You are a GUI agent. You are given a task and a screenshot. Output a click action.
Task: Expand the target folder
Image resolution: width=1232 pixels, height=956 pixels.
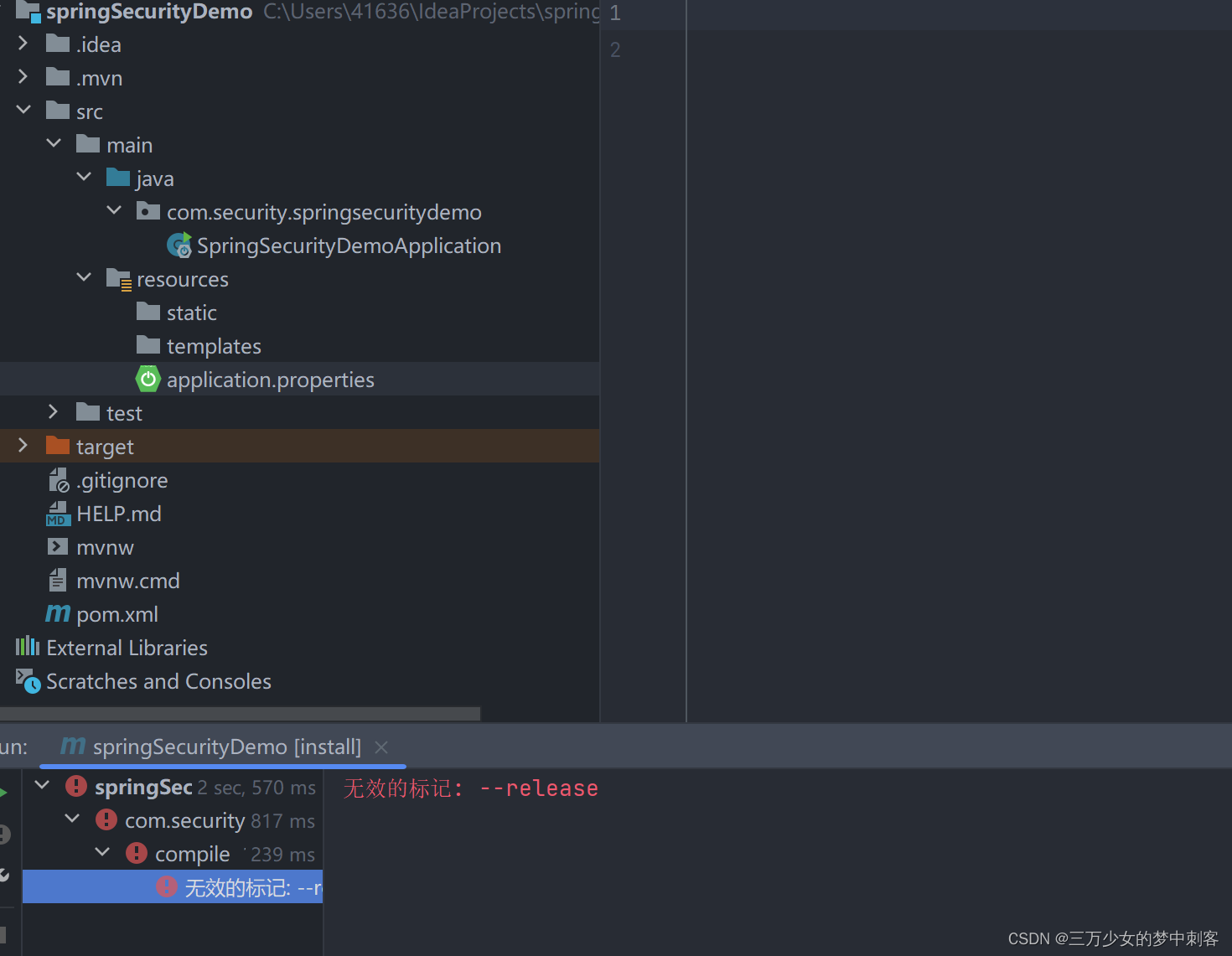tap(23, 445)
